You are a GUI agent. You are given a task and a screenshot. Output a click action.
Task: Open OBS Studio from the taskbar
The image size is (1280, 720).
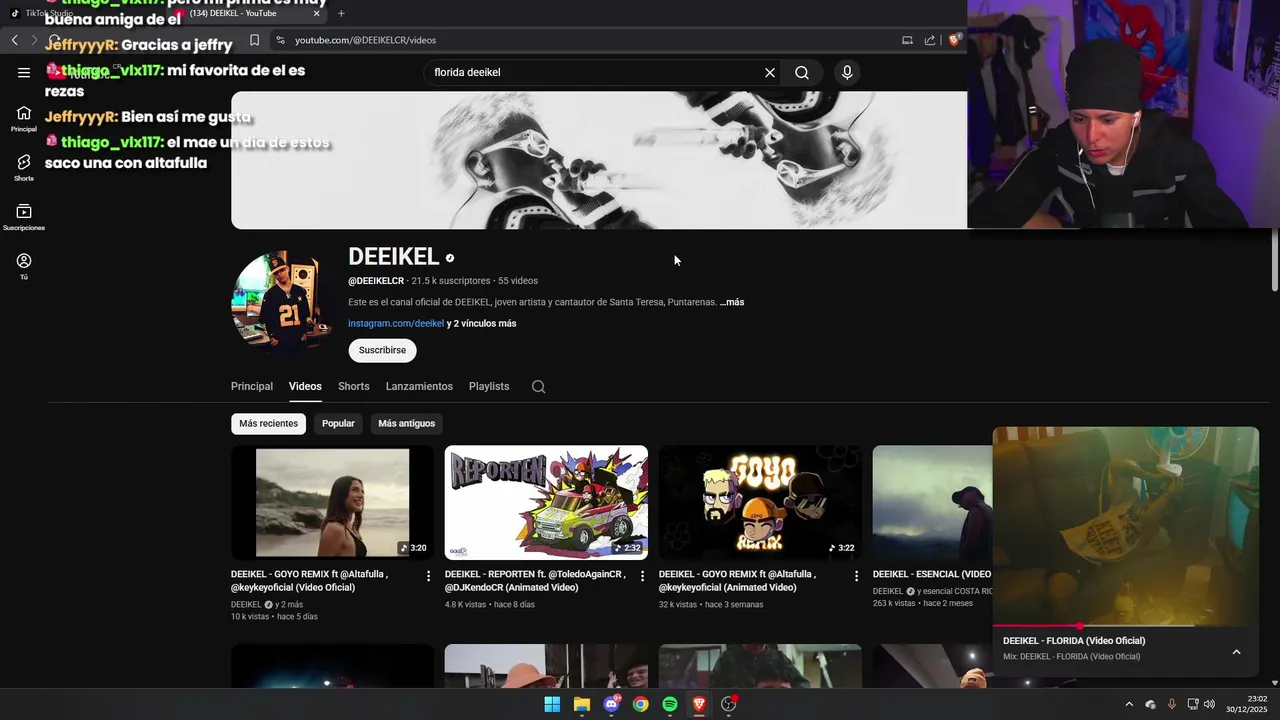[729, 704]
